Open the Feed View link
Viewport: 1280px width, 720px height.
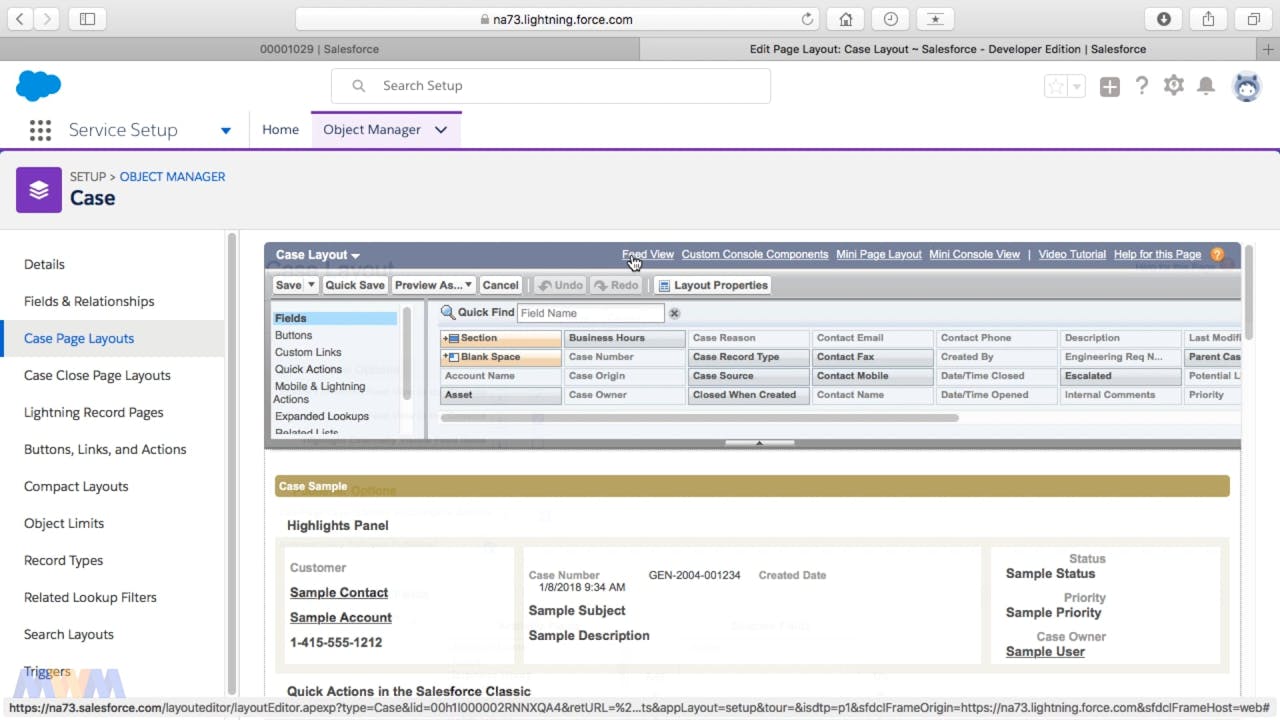[648, 254]
